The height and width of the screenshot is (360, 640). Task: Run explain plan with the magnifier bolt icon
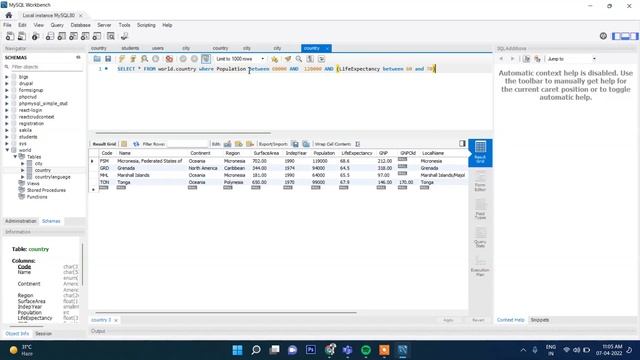click(144, 59)
